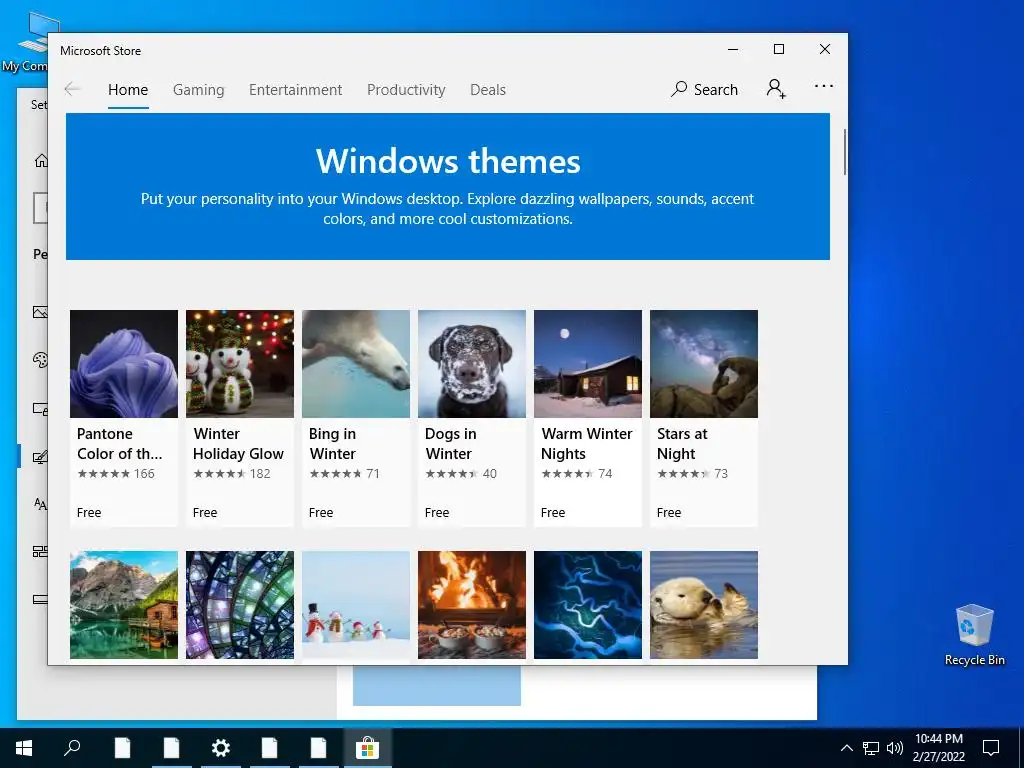Open the snowmen family theme thumbnail

pyautogui.click(x=356, y=605)
